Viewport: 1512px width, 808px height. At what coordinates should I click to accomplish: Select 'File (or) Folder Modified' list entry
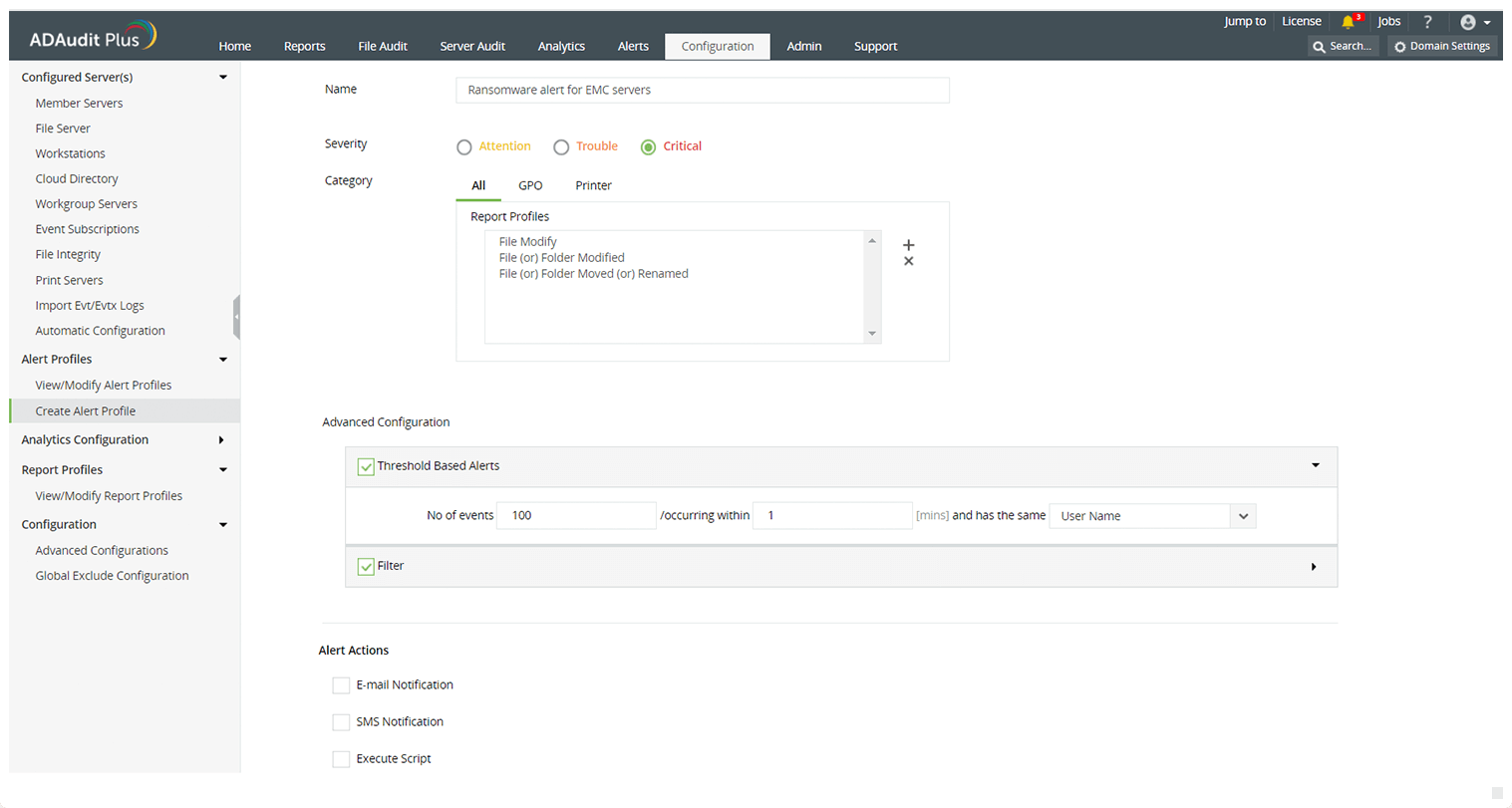tap(562, 258)
